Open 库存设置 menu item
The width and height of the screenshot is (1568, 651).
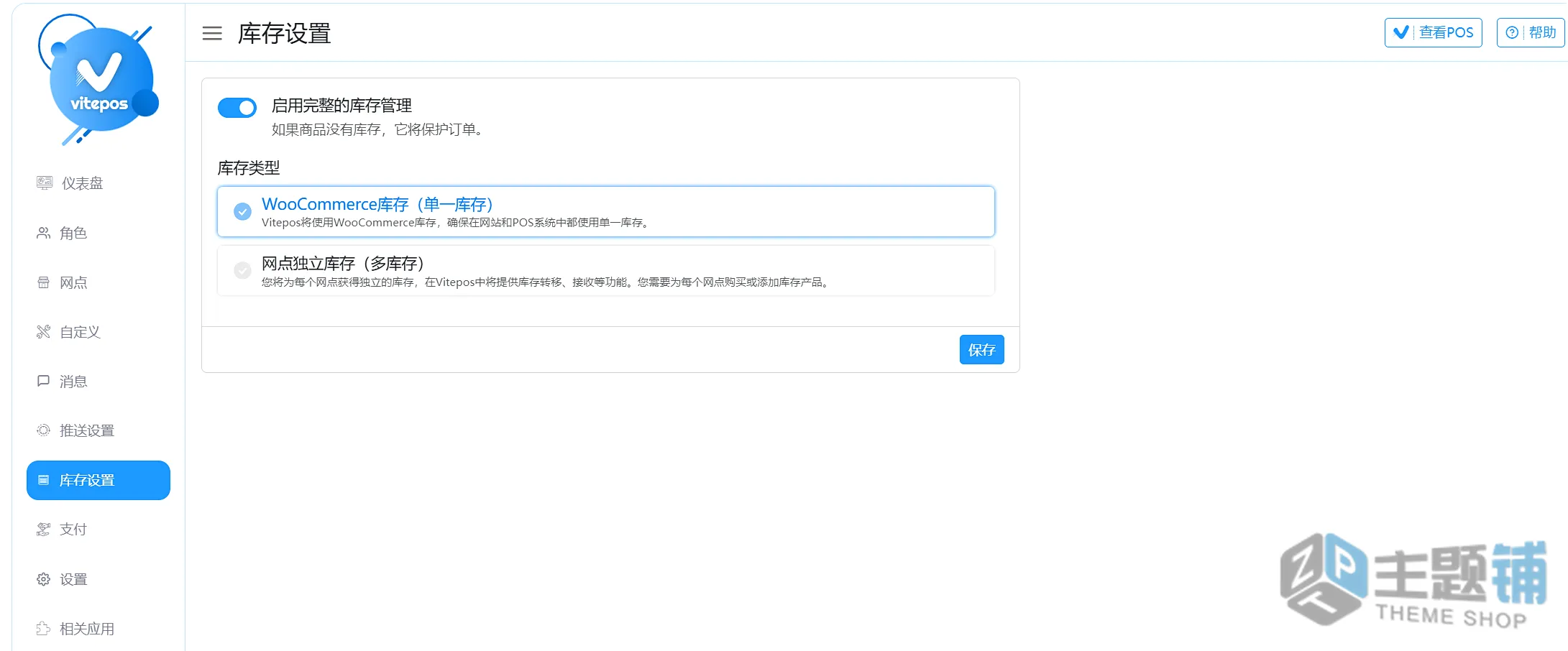point(98,480)
